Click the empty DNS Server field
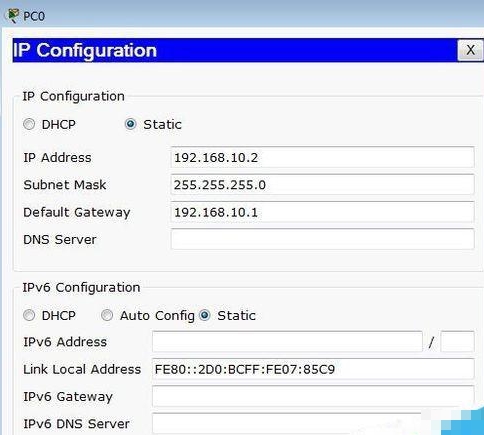The height and width of the screenshot is (435, 484). [322, 239]
